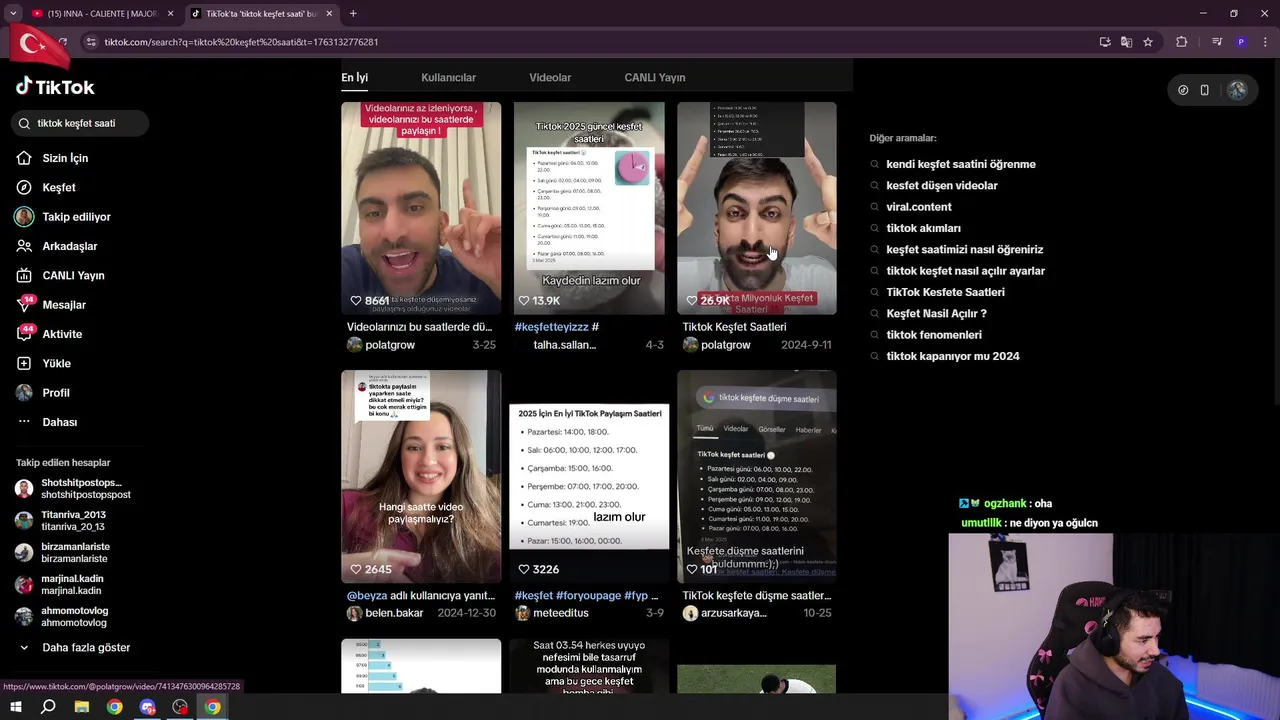The width and height of the screenshot is (1280, 720).
Task: Click the viral.content search suggestion
Action: pos(919,207)
